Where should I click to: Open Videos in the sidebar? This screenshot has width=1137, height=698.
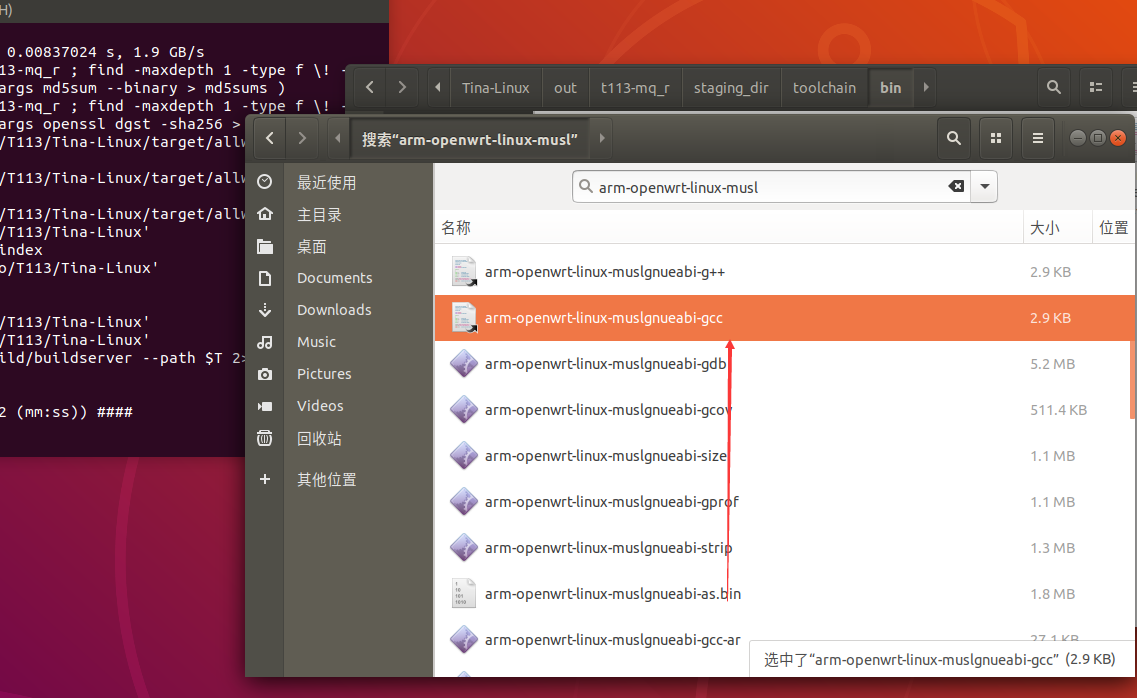(320, 406)
